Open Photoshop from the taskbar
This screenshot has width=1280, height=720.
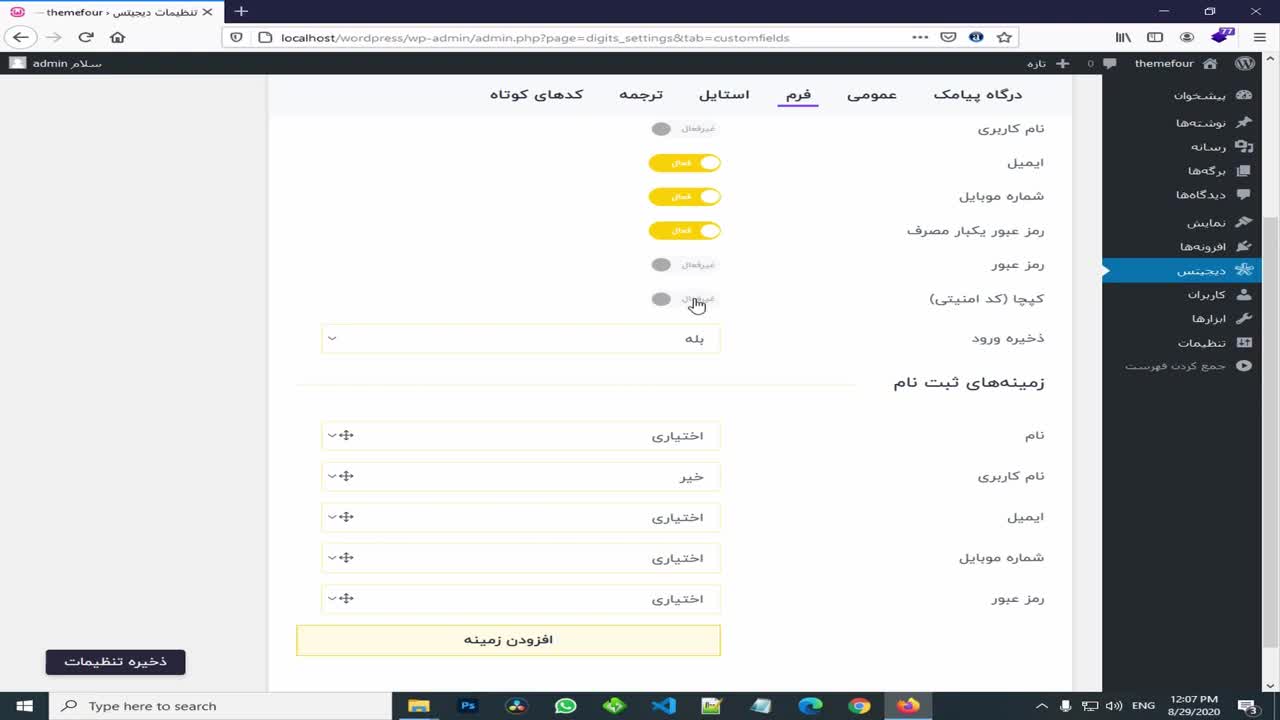468,706
